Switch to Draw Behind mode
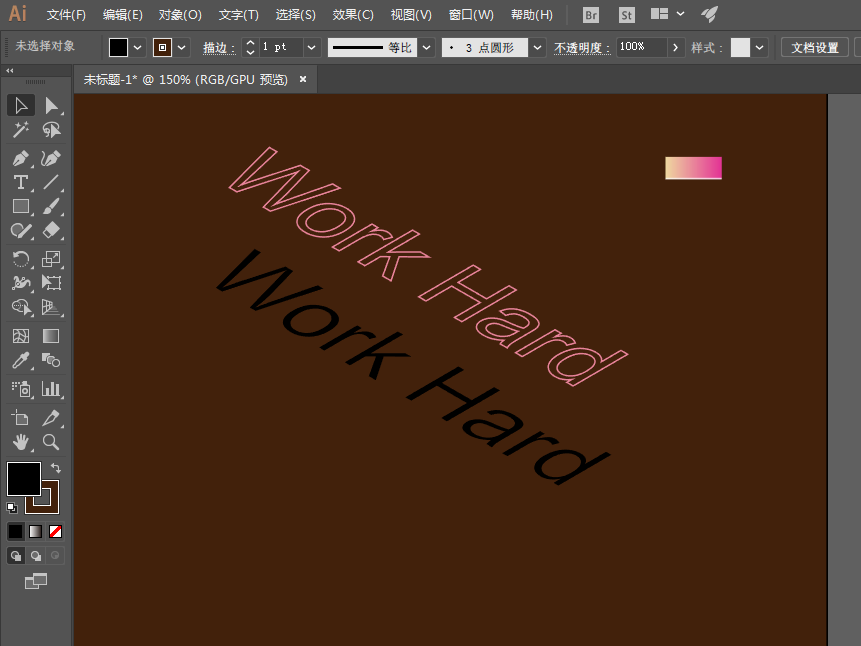The width and height of the screenshot is (861, 646). pyautogui.click(x=36, y=555)
